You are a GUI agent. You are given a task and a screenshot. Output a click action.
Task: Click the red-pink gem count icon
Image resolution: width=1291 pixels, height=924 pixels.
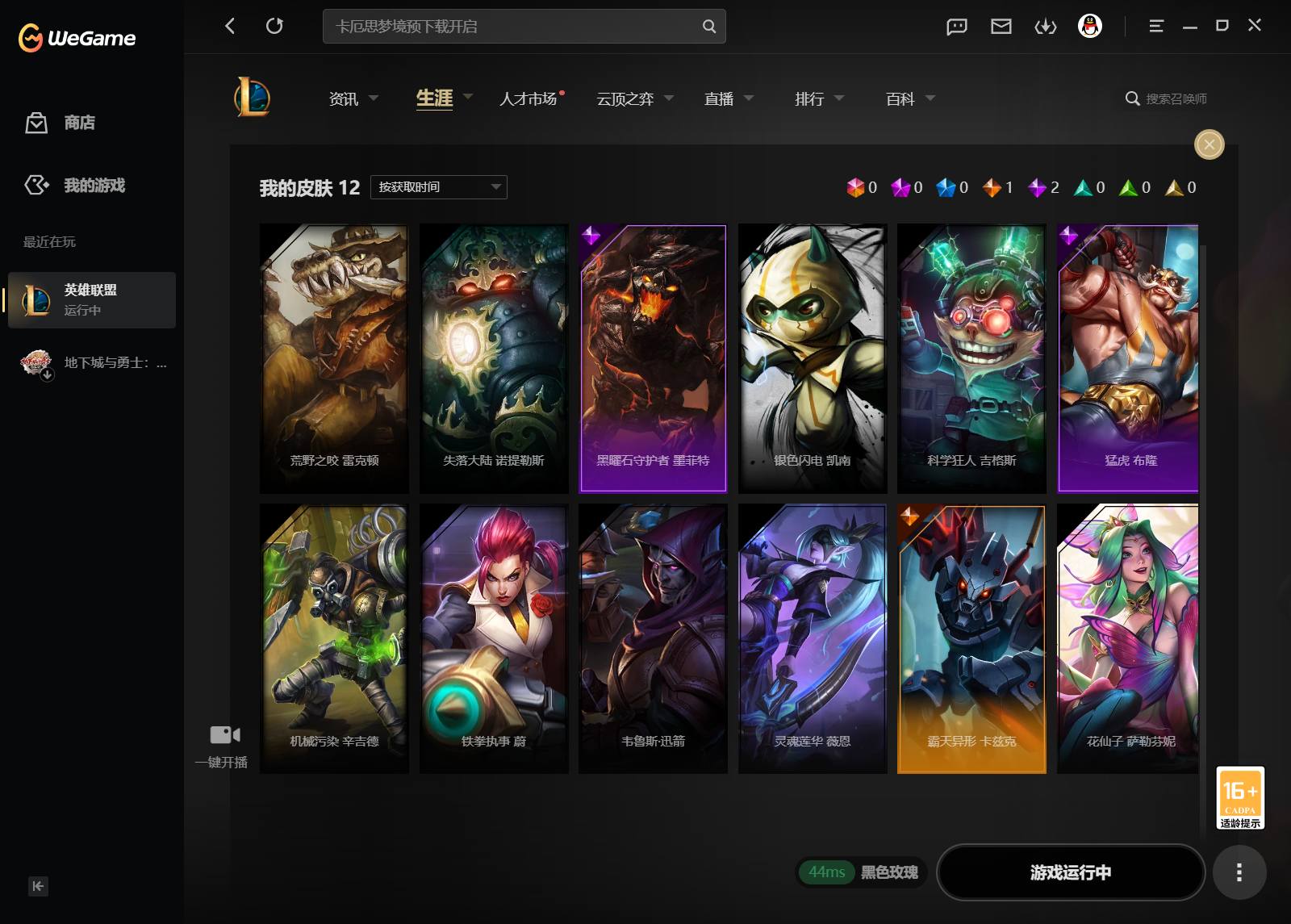855,187
